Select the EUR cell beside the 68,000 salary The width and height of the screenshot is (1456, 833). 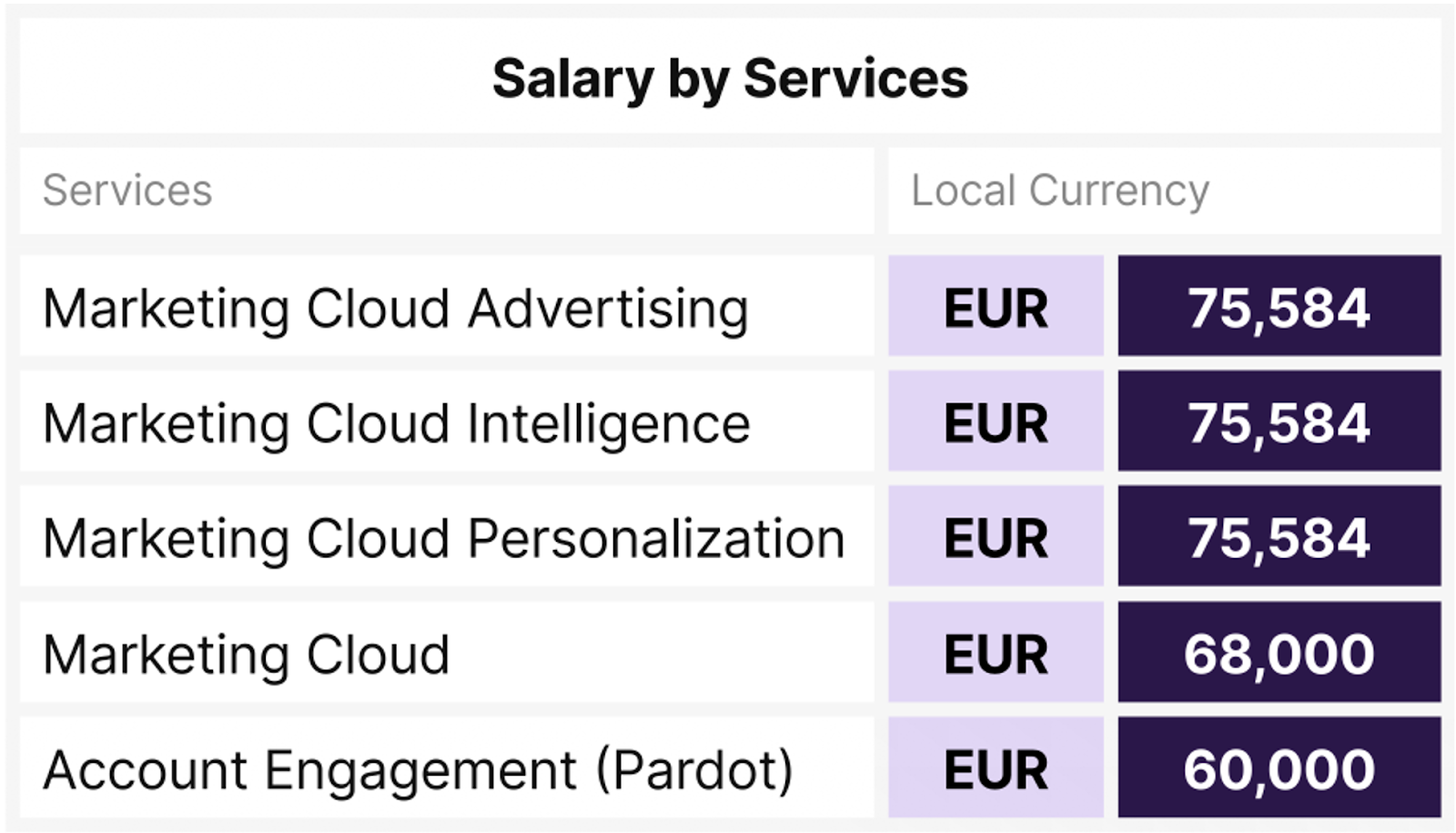coord(996,654)
